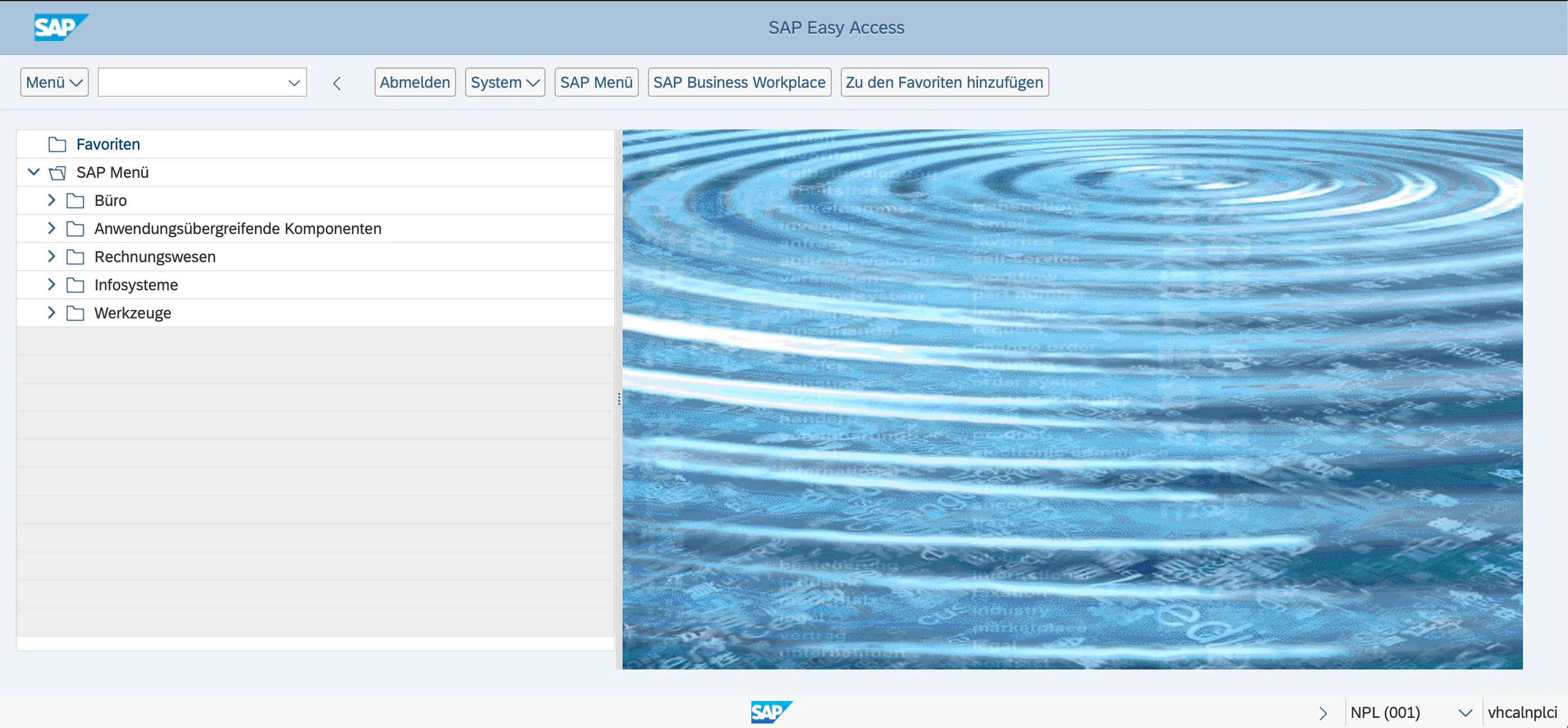The height and width of the screenshot is (728, 1568).
Task: Collapse the SAP Menü tree node
Action: (x=34, y=172)
